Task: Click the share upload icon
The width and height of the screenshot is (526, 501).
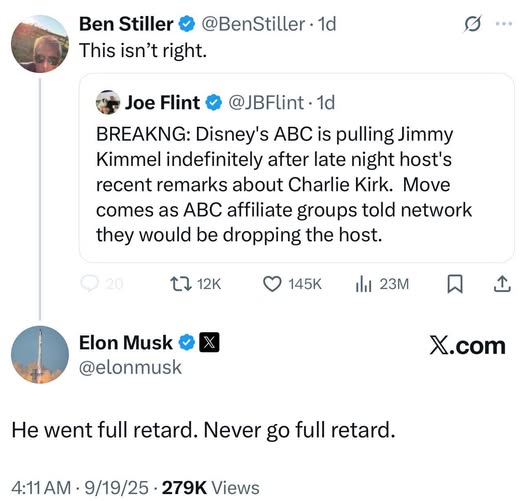Action: [502, 284]
